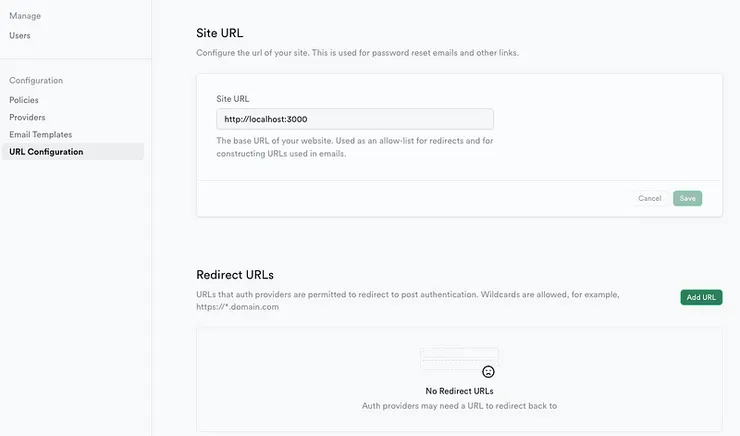Click the sad face empty-state icon
740x436 pixels.
point(488,371)
